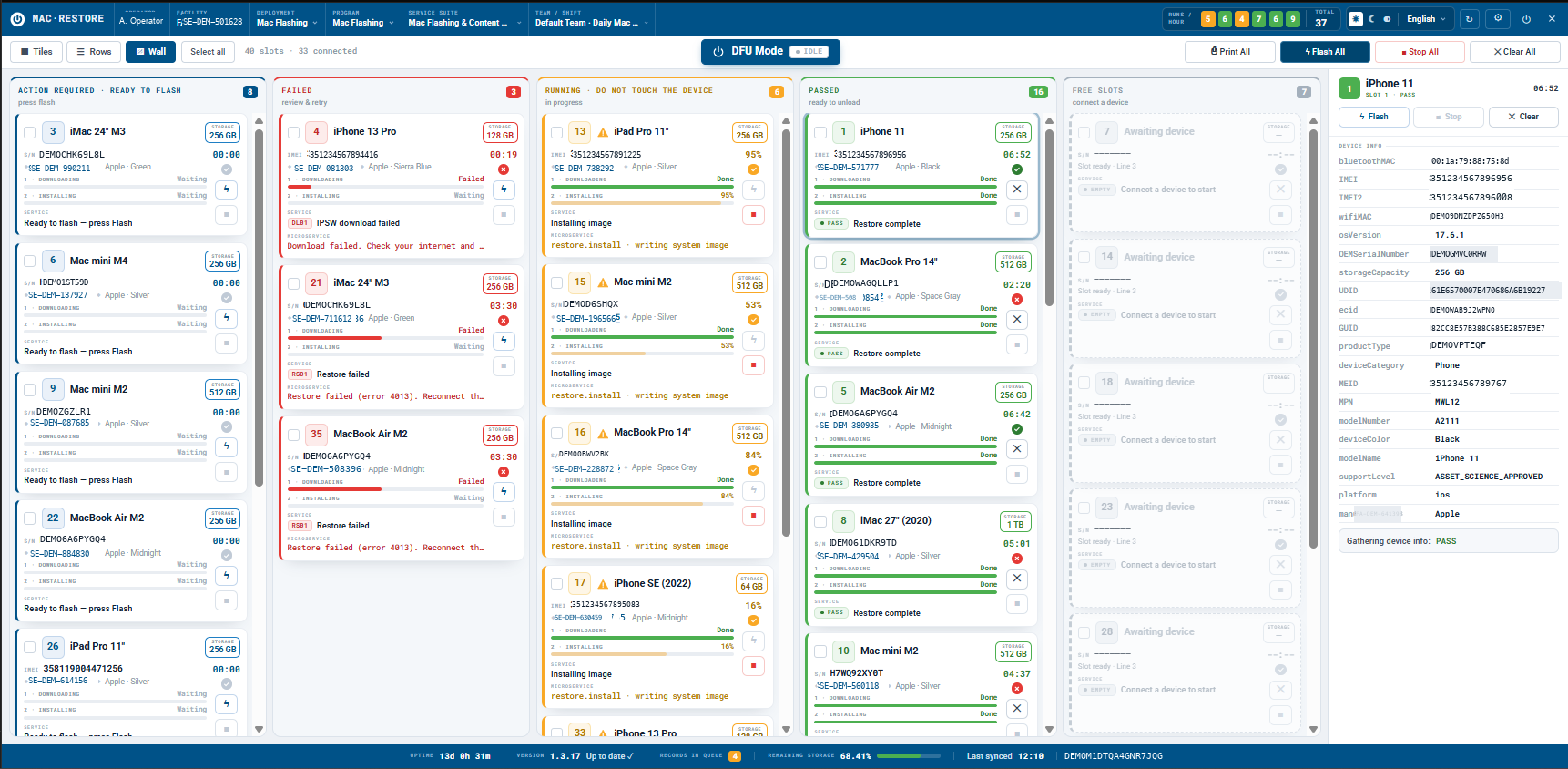Click OEMSerialNumber value field
Screen dimensions: 1568x769
click(1463, 254)
